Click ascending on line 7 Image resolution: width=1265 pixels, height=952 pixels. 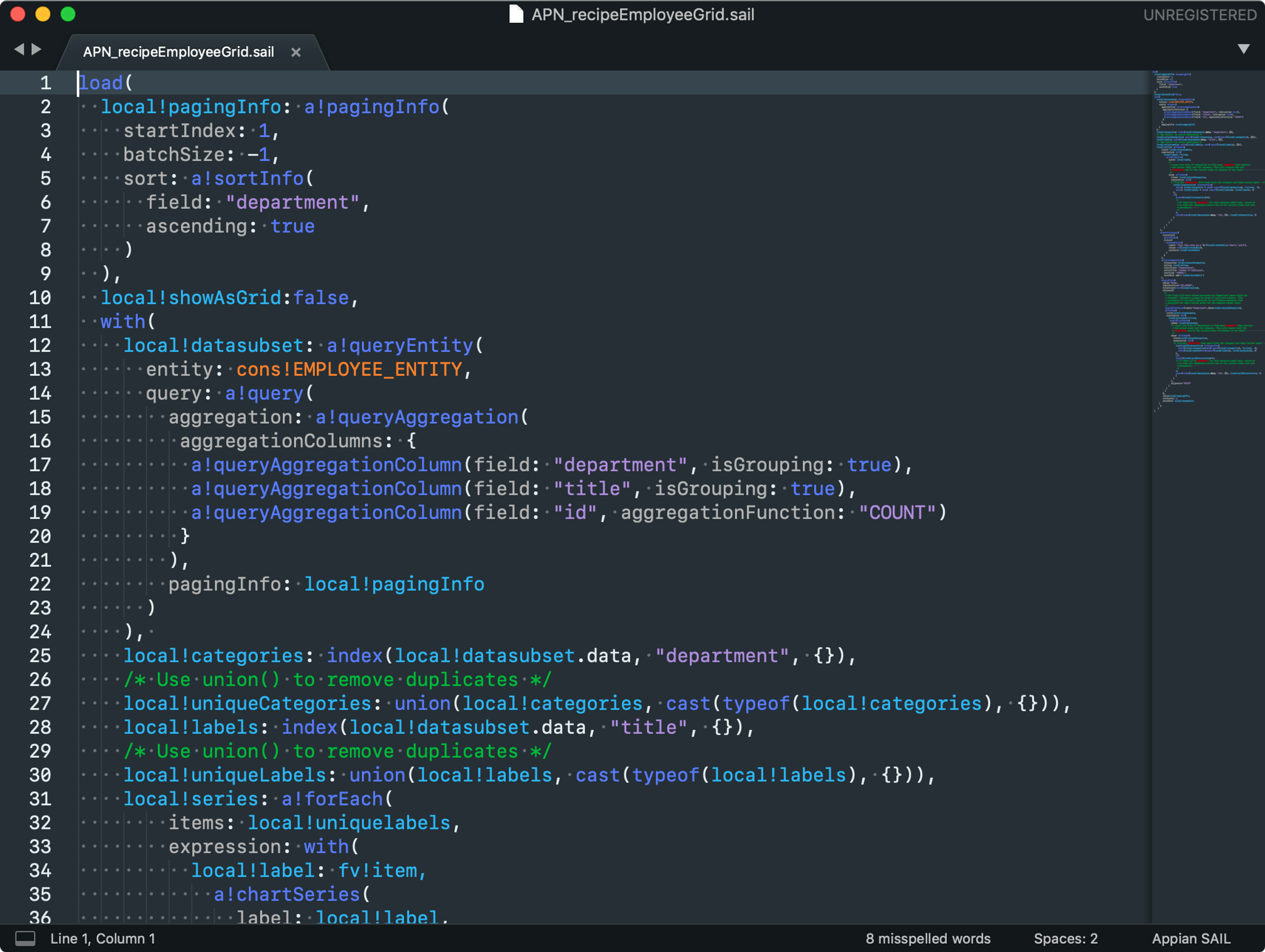pyautogui.click(x=197, y=226)
